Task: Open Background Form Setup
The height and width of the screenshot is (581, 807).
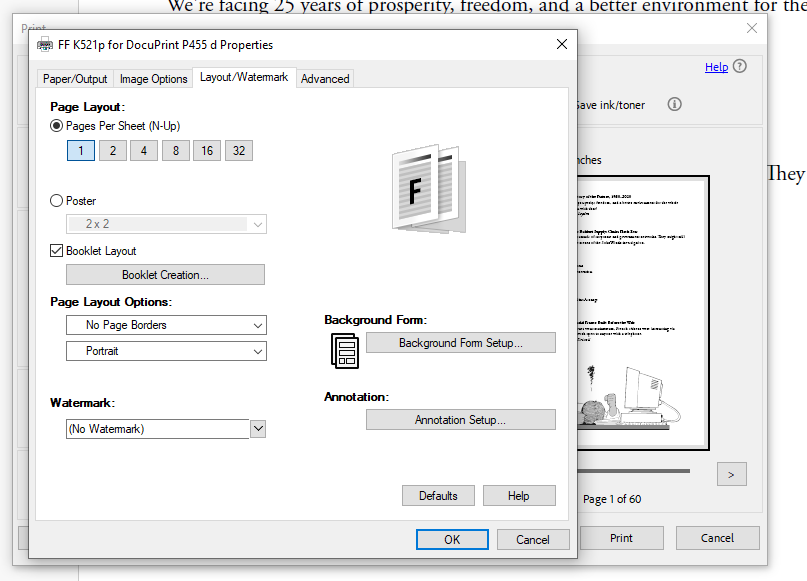Action: (461, 343)
